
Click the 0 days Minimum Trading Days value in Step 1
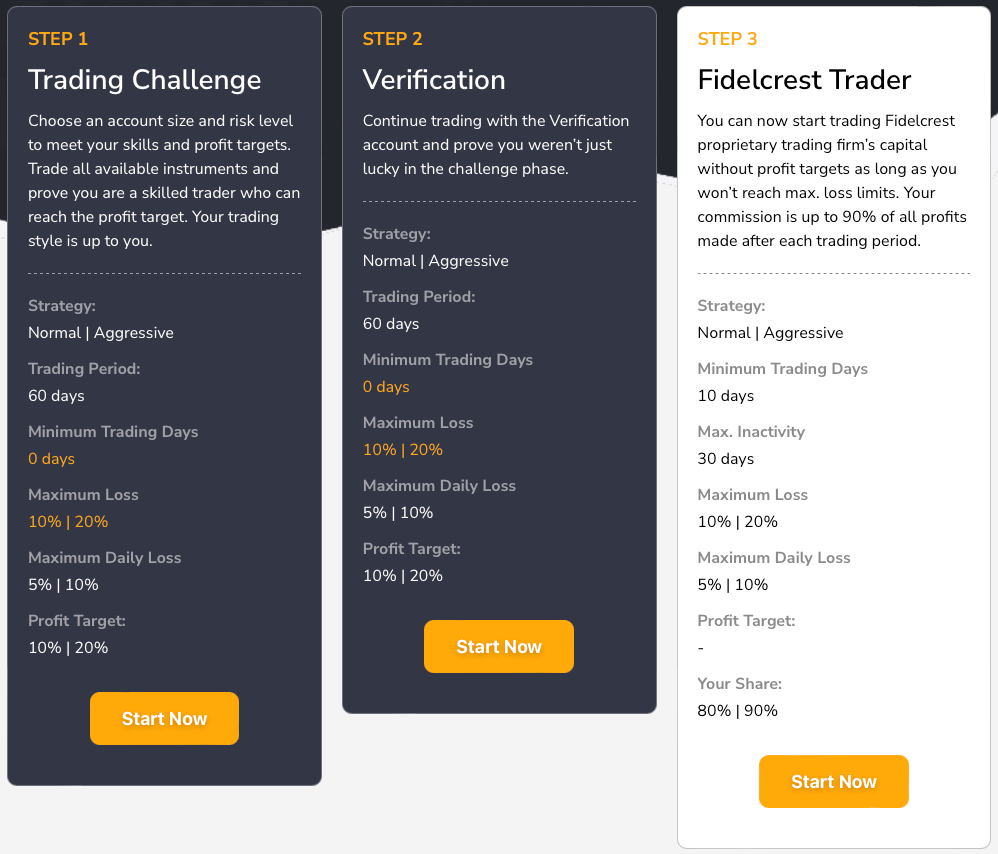(51, 458)
